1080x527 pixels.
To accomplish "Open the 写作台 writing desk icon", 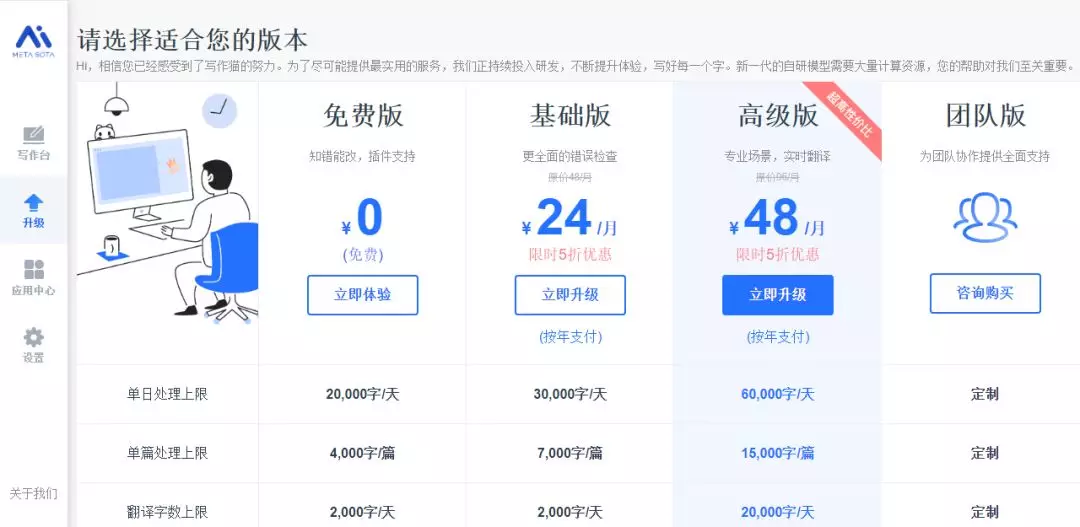I will (33, 134).
